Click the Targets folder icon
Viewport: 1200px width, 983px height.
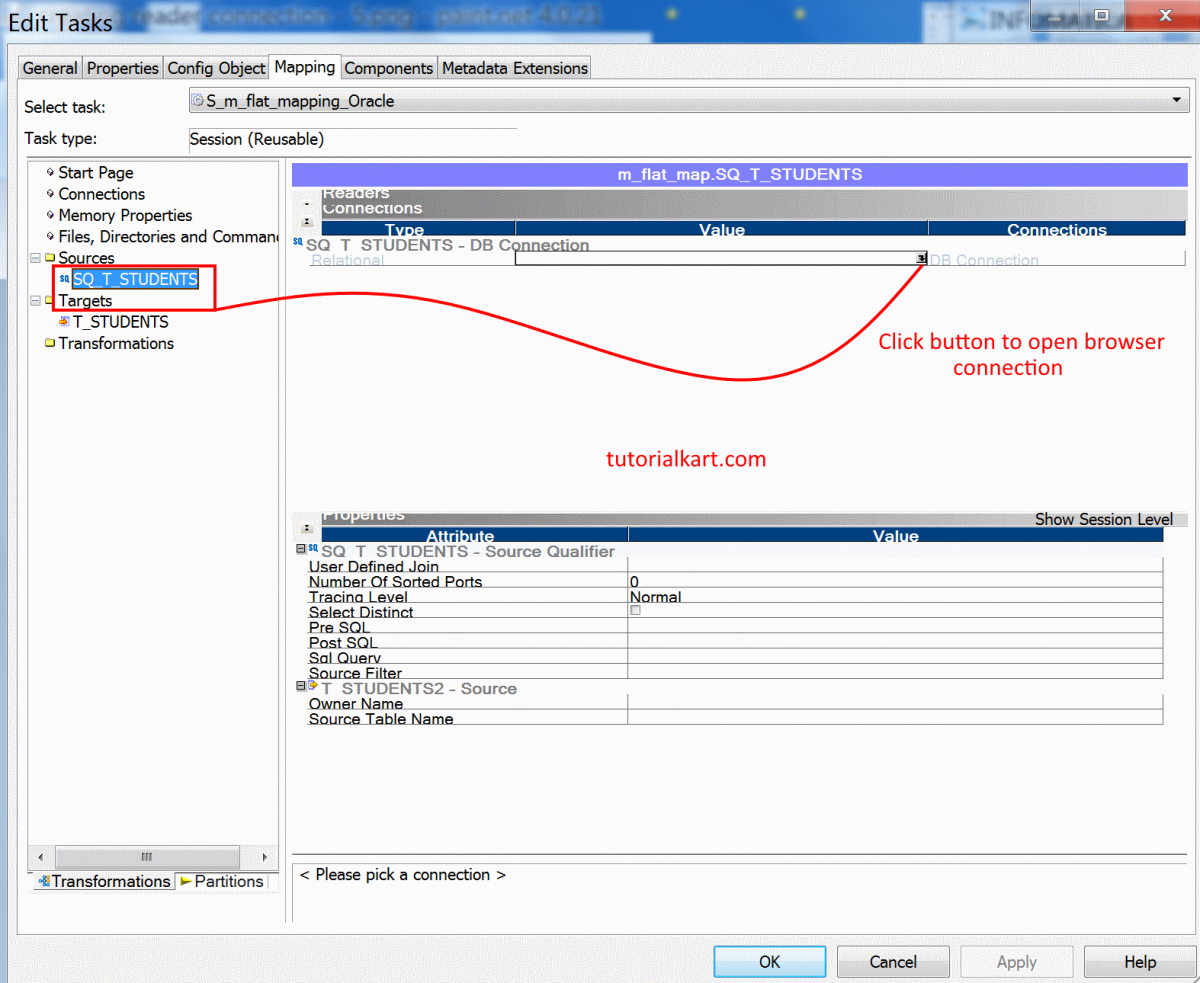(52, 300)
